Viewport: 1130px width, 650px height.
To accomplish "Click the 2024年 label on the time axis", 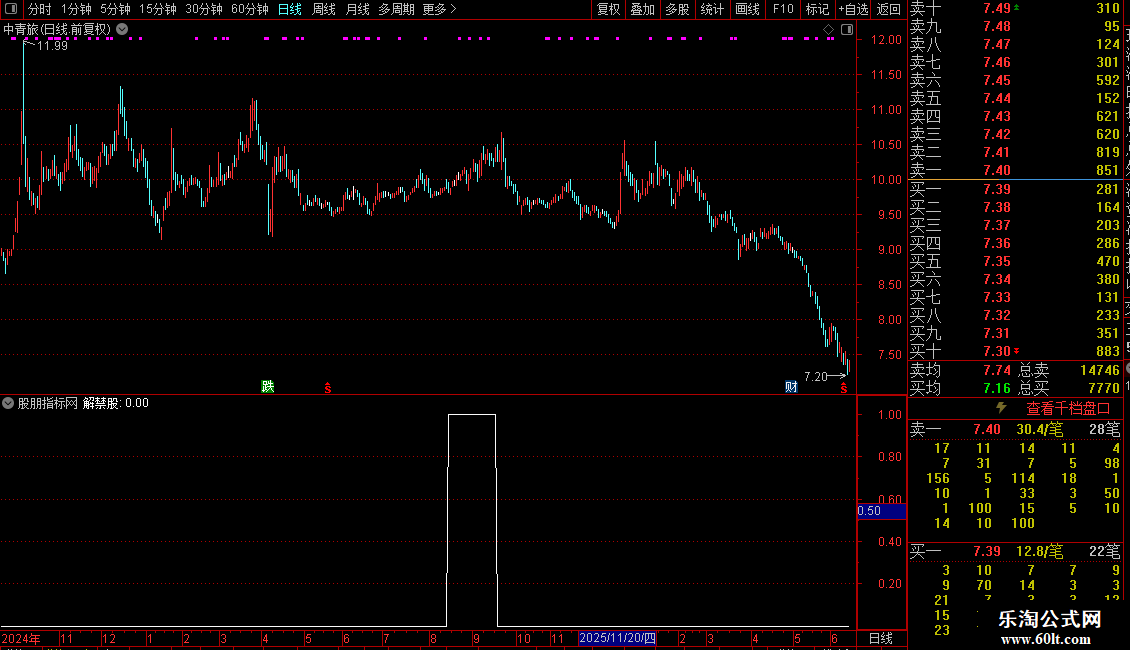I will [x=21, y=638].
